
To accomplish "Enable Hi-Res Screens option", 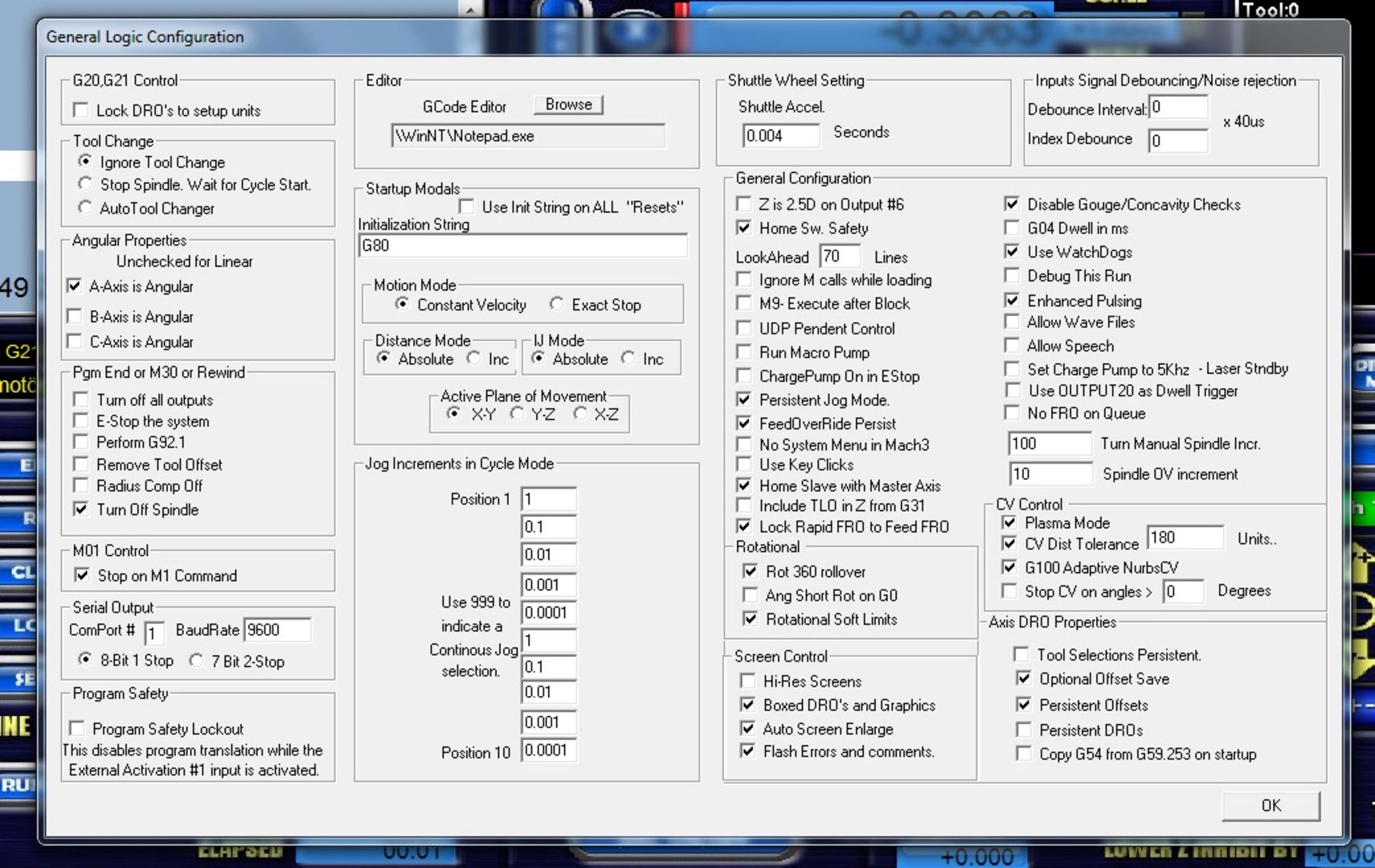I will point(747,681).
